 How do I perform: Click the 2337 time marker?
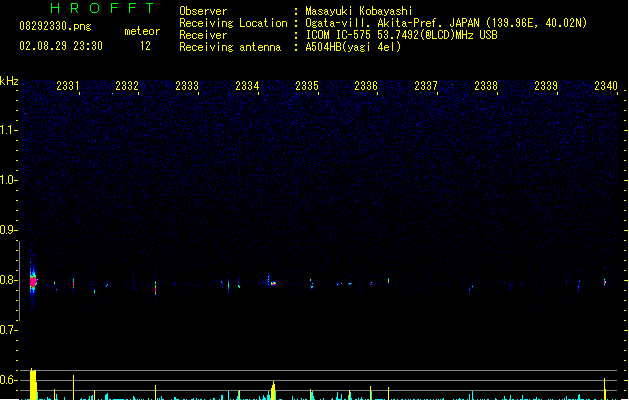426,86
